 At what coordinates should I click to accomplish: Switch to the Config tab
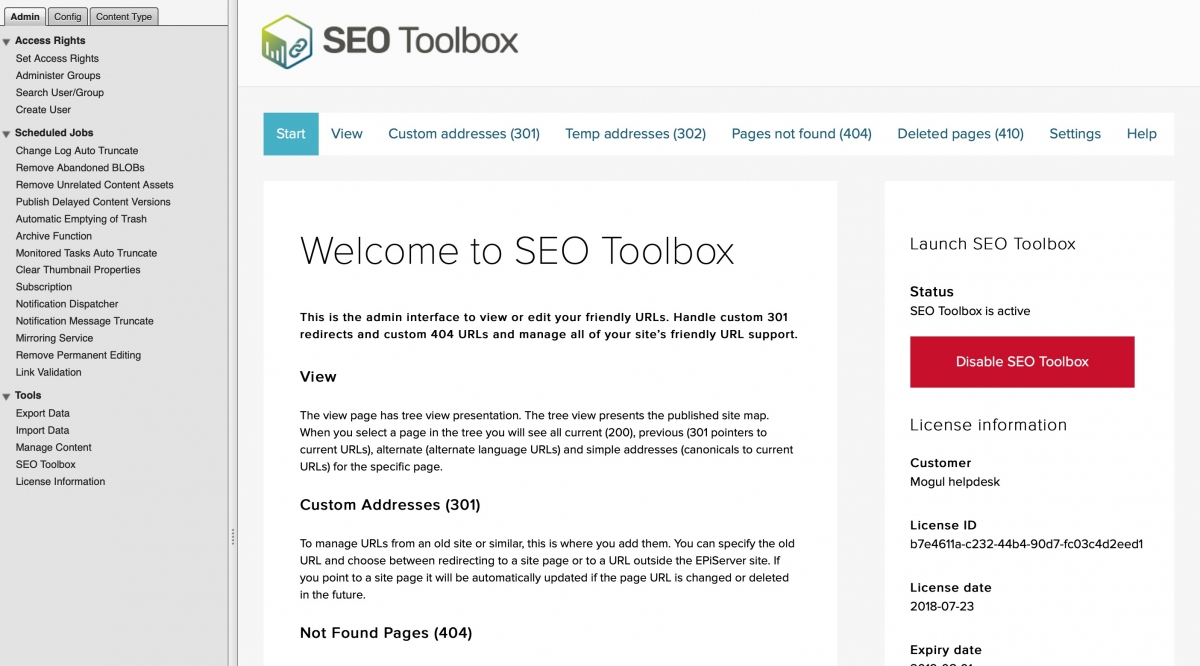pos(67,16)
